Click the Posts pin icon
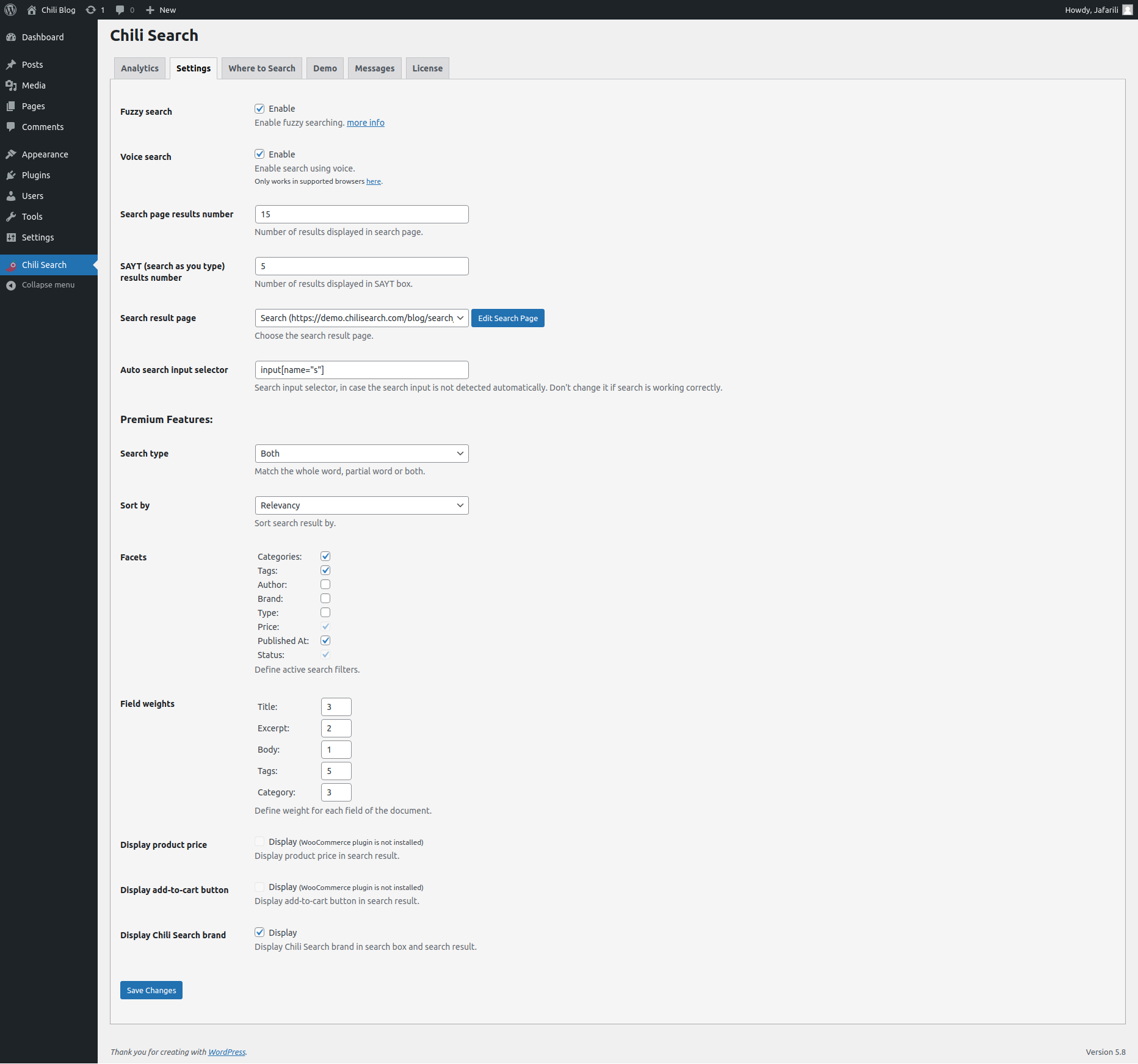The image size is (1138, 1064). [x=11, y=65]
